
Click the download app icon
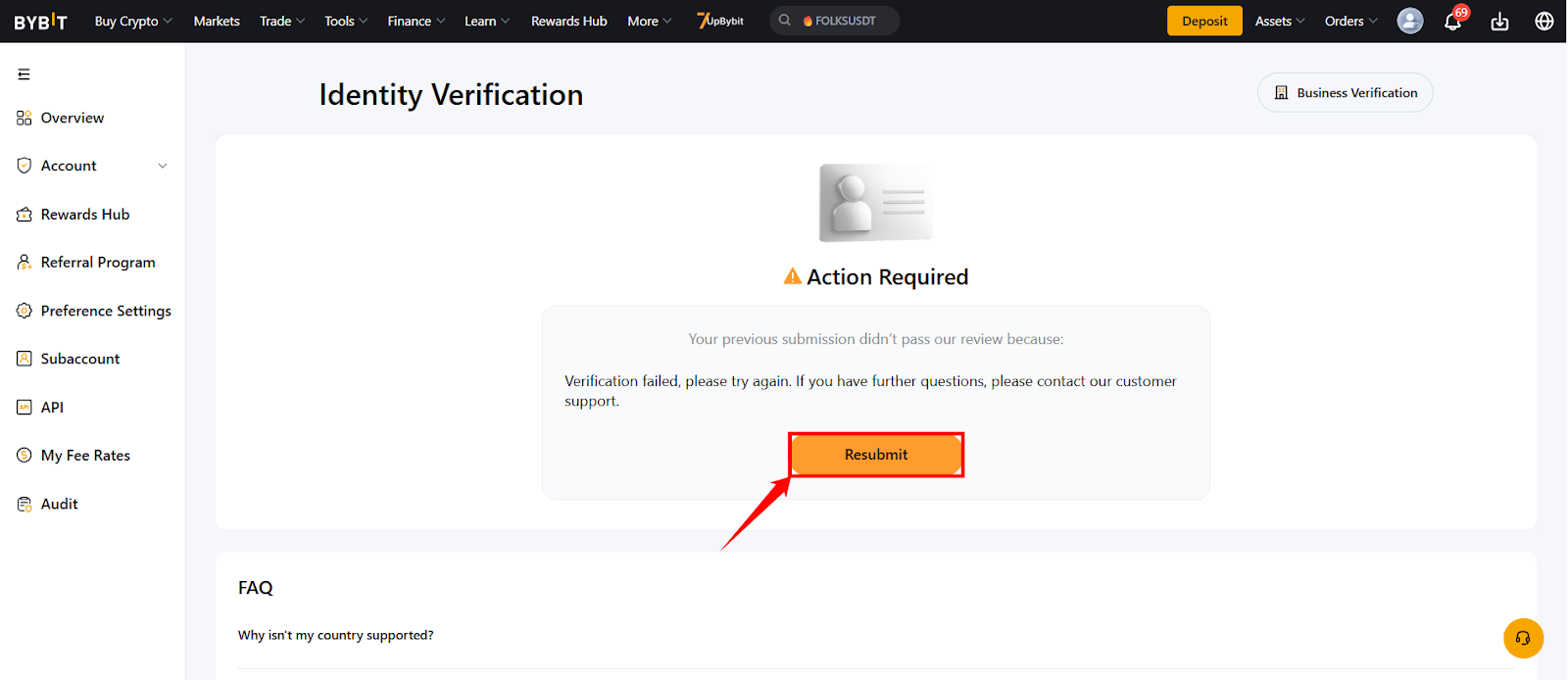1499,21
